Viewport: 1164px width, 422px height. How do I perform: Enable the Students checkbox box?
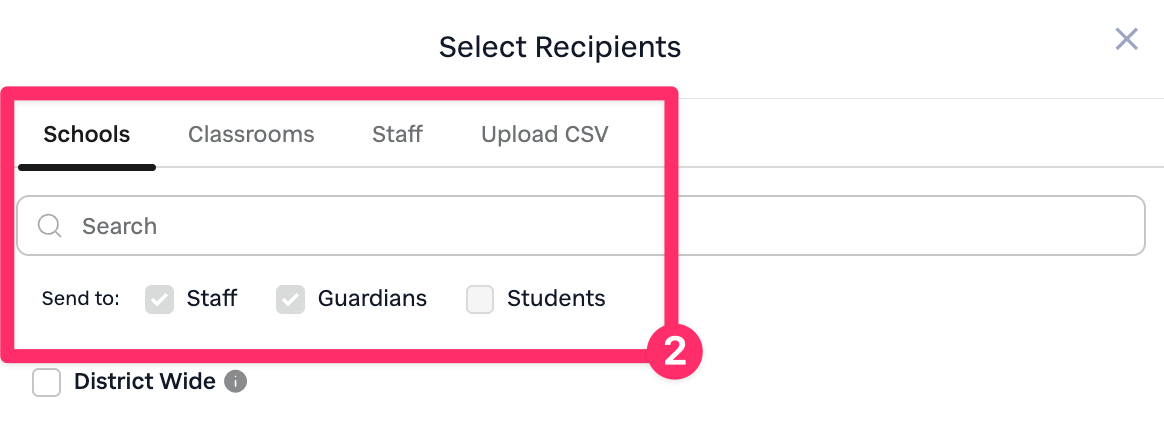(480, 299)
